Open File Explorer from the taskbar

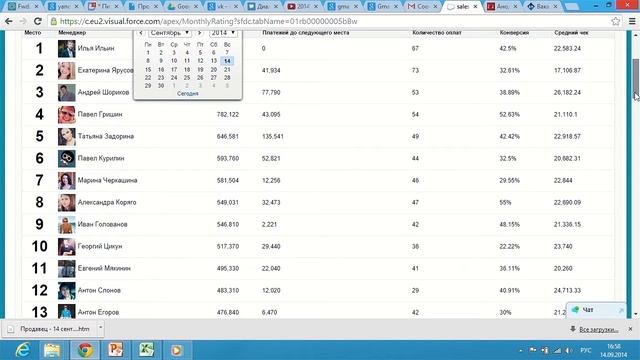tap(52, 350)
